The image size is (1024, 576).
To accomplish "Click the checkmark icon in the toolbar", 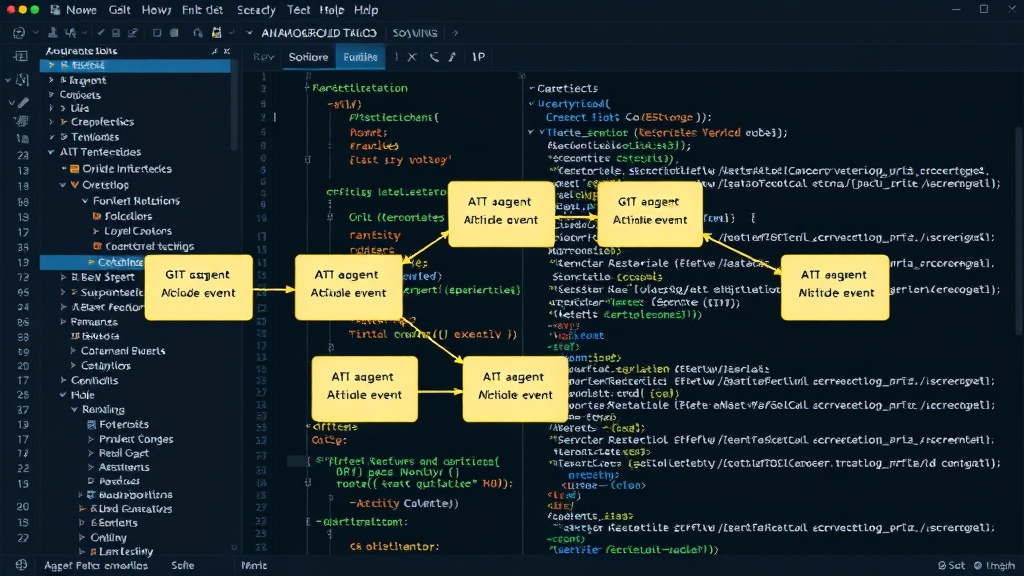I will (101, 33).
